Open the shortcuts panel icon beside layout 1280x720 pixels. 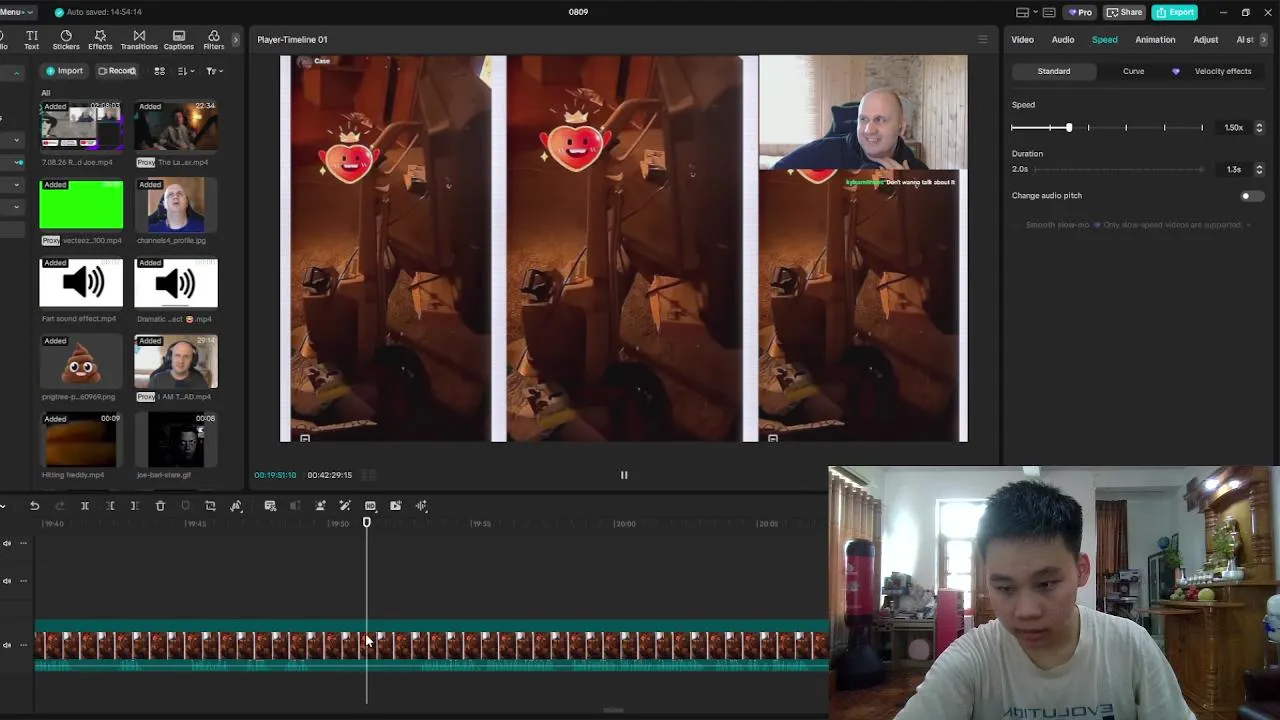(1049, 12)
